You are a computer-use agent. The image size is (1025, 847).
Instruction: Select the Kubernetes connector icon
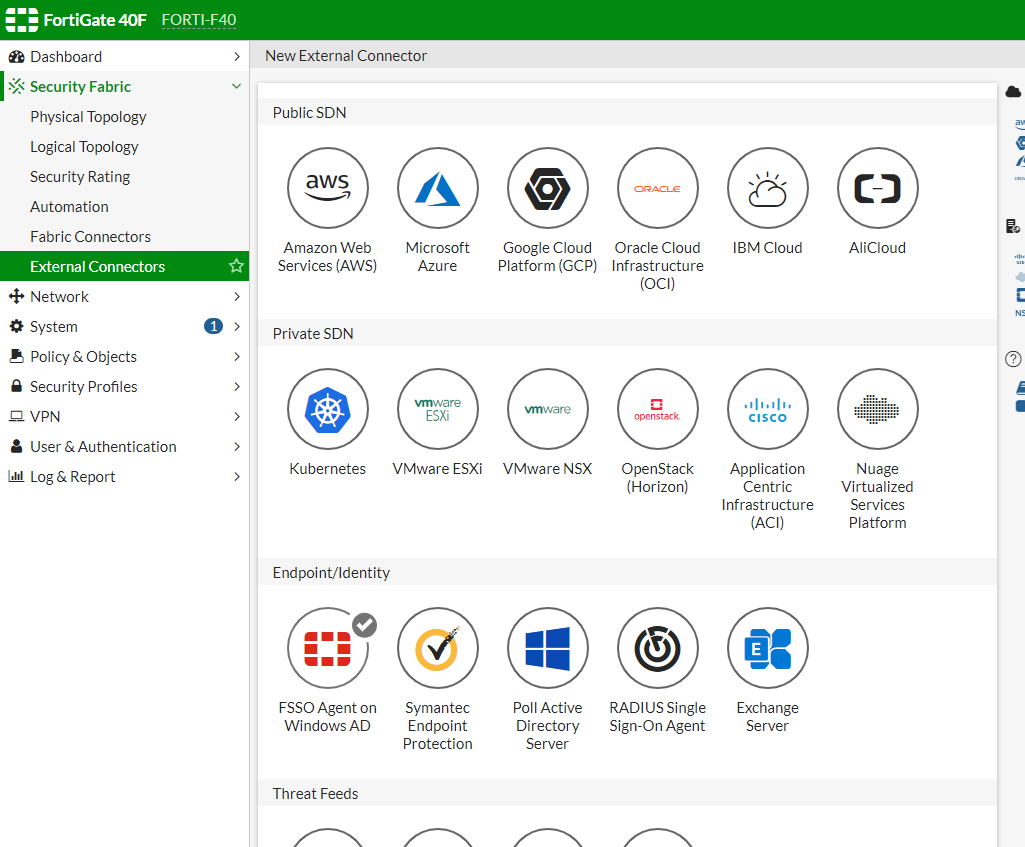pos(328,409)
